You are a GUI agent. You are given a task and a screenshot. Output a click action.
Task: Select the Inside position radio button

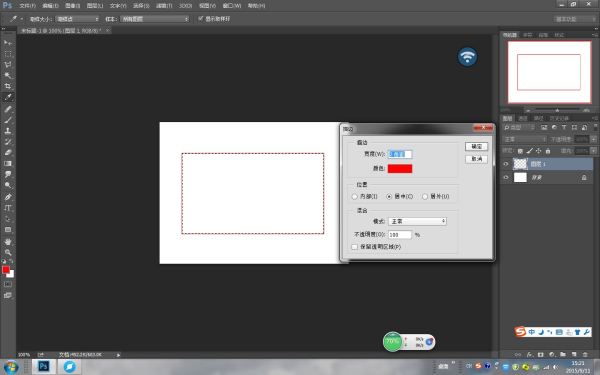pyautogui.click(x=354, y=196)
